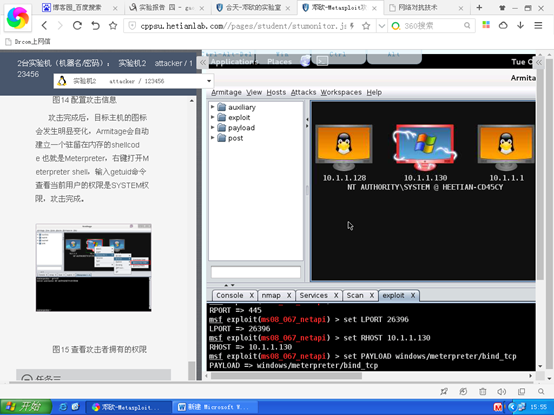Image resolution: width=554 pixels, height=415 pixels.
Task: Open the Windows 开始 Start button
Action: click(26, 407)
